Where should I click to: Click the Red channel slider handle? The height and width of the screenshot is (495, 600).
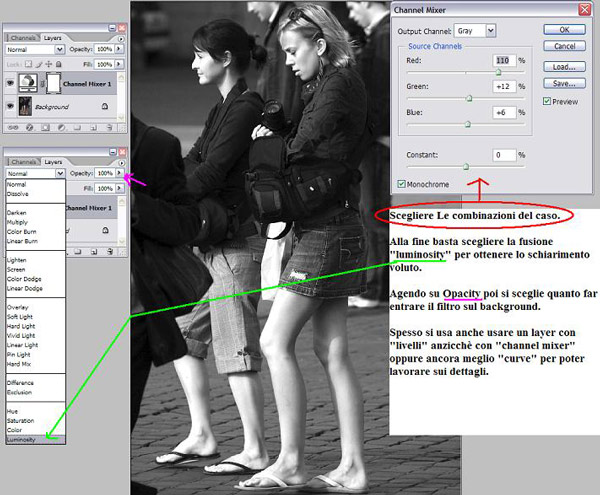[x=498, y=72]
